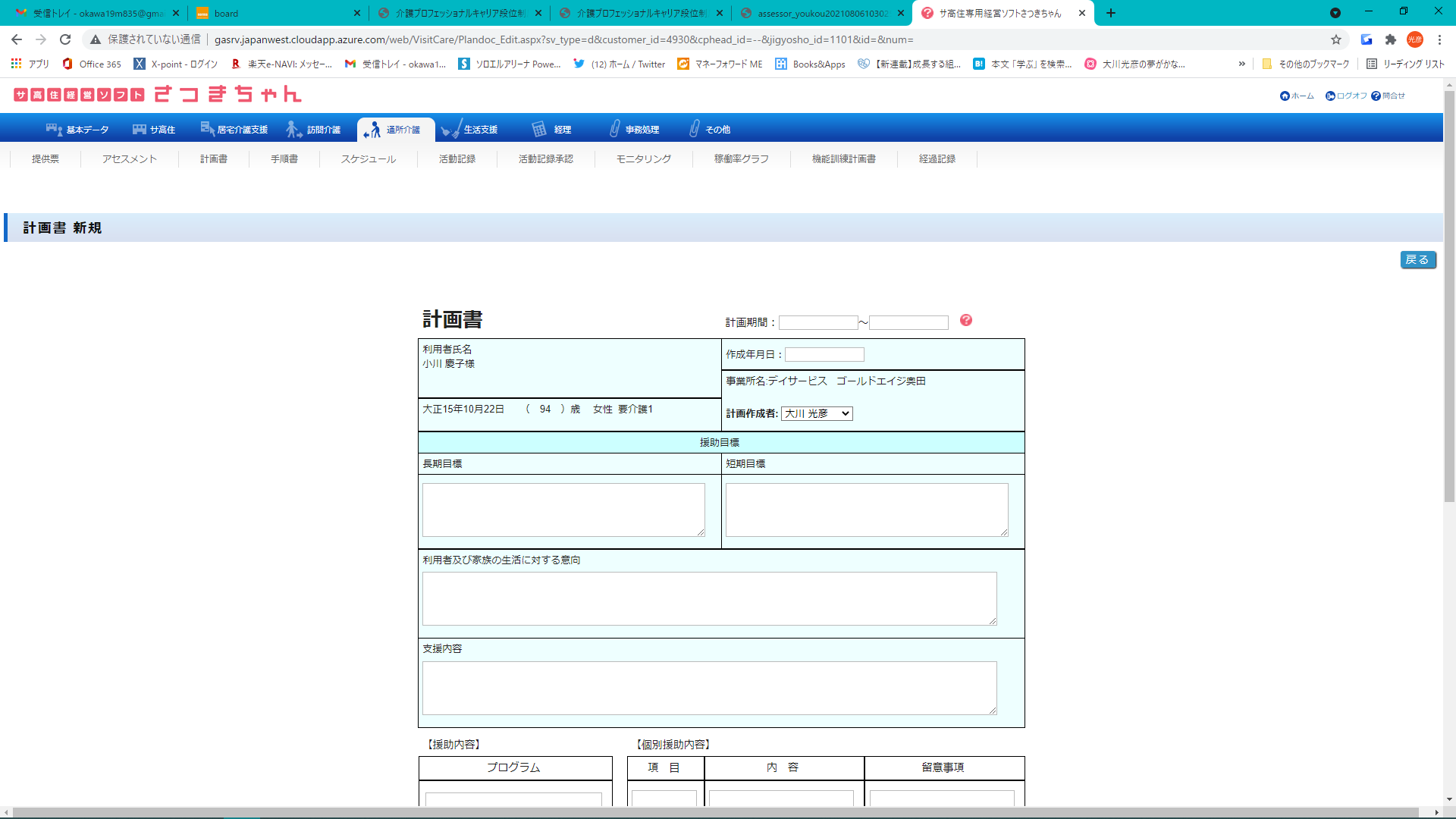The height and width of the screenshot is (819, 1456).
Task: Expand hidden bookmarks chevron
Action: [x=1241, y=64]
